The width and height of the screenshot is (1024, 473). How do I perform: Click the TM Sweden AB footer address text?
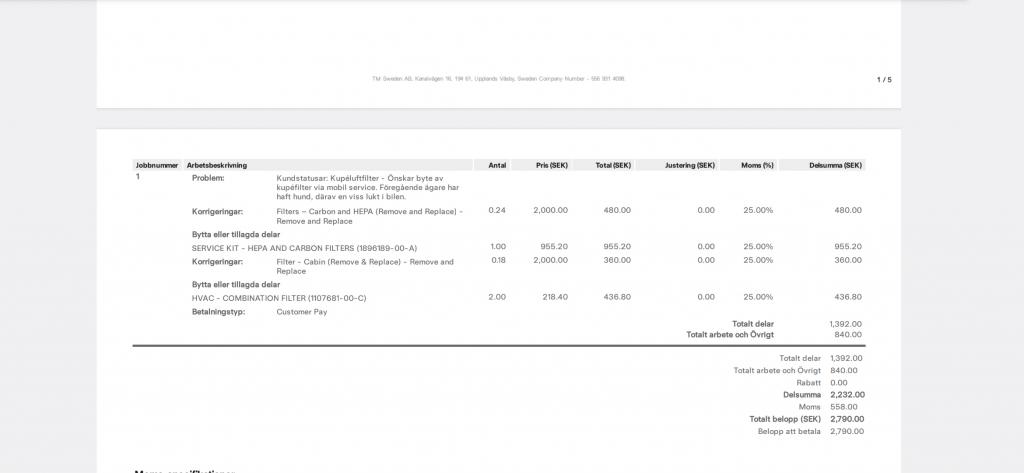click(498, 78)
